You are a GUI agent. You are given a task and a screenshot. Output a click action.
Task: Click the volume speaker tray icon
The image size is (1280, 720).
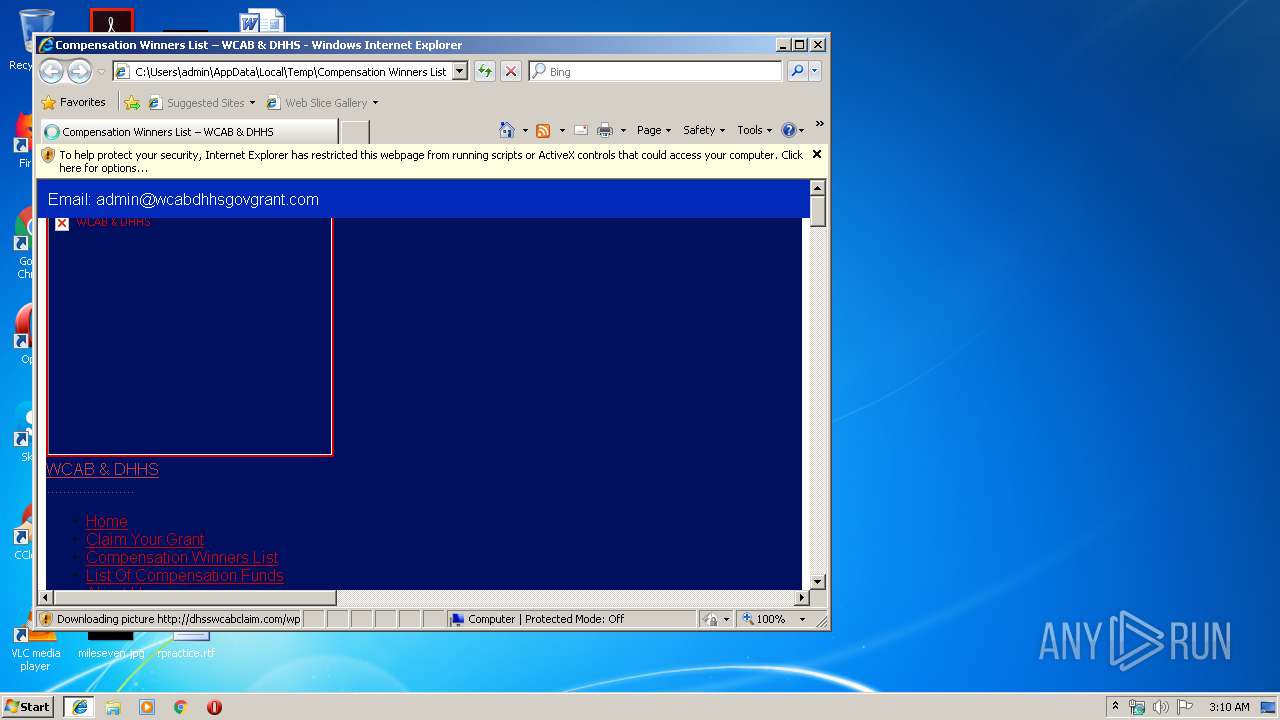[1160, 707]
